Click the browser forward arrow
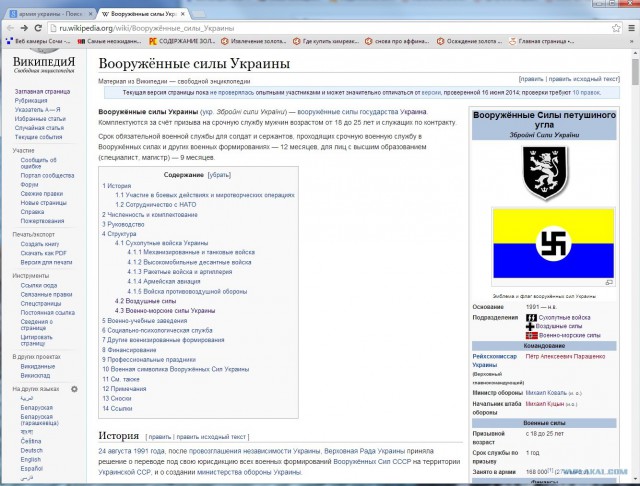 tap(24, 28)
